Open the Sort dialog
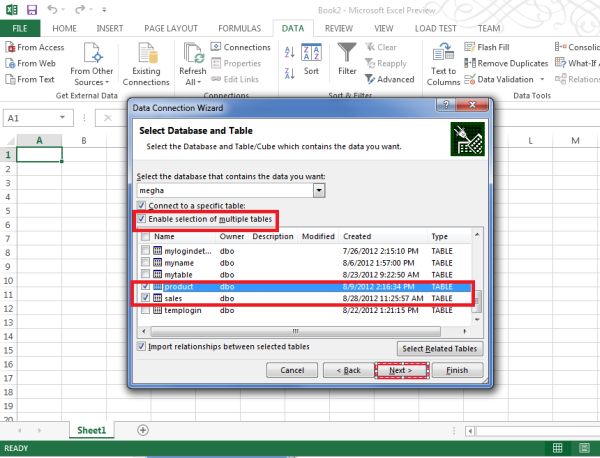 (x=311, y=60)
